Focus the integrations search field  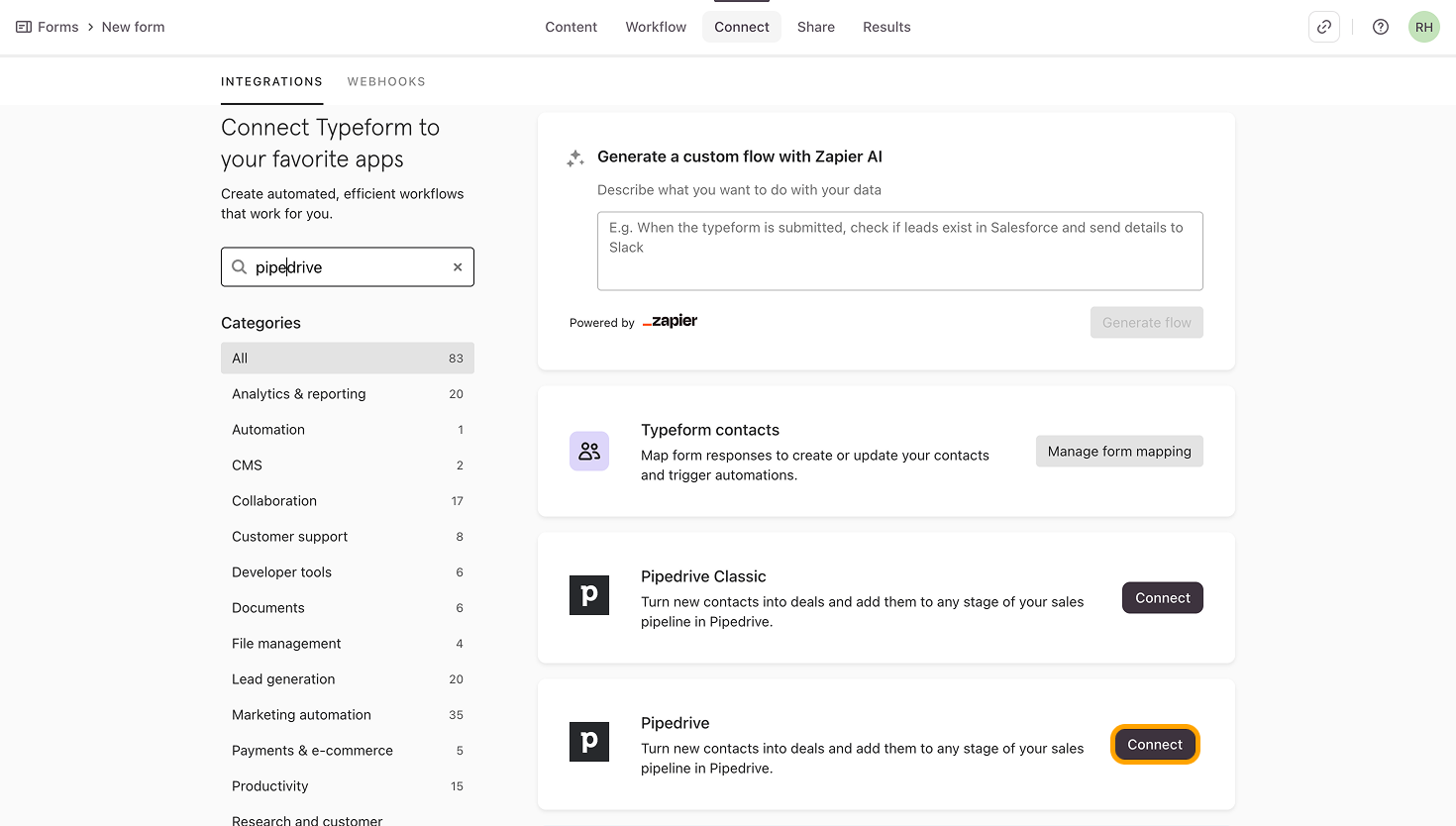[348, 267]
